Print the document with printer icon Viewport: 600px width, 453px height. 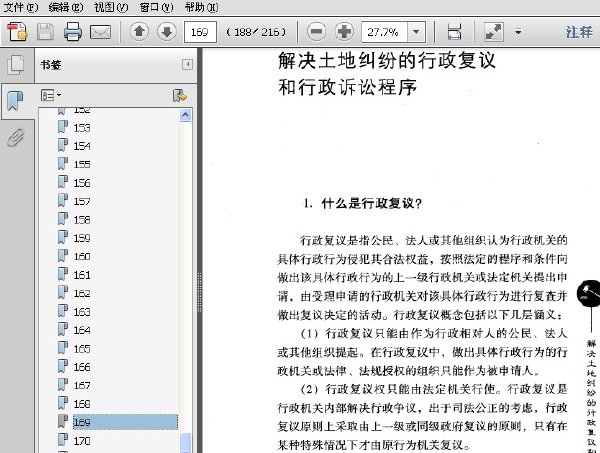(73, 31)
